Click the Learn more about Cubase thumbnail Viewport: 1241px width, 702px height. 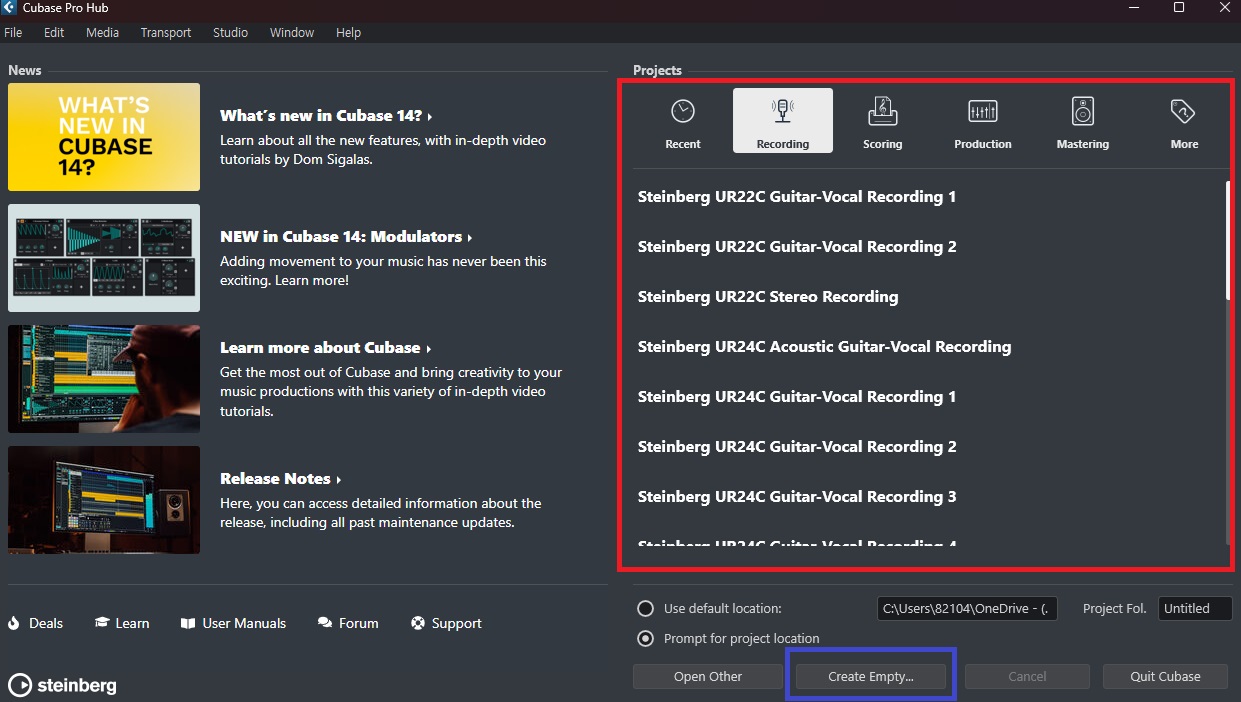[104, 379]
